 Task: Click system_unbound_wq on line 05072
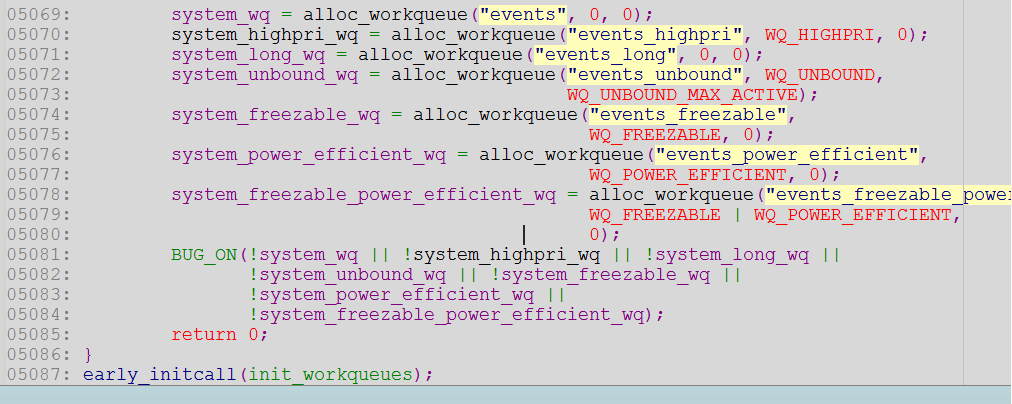pos(265,74)
